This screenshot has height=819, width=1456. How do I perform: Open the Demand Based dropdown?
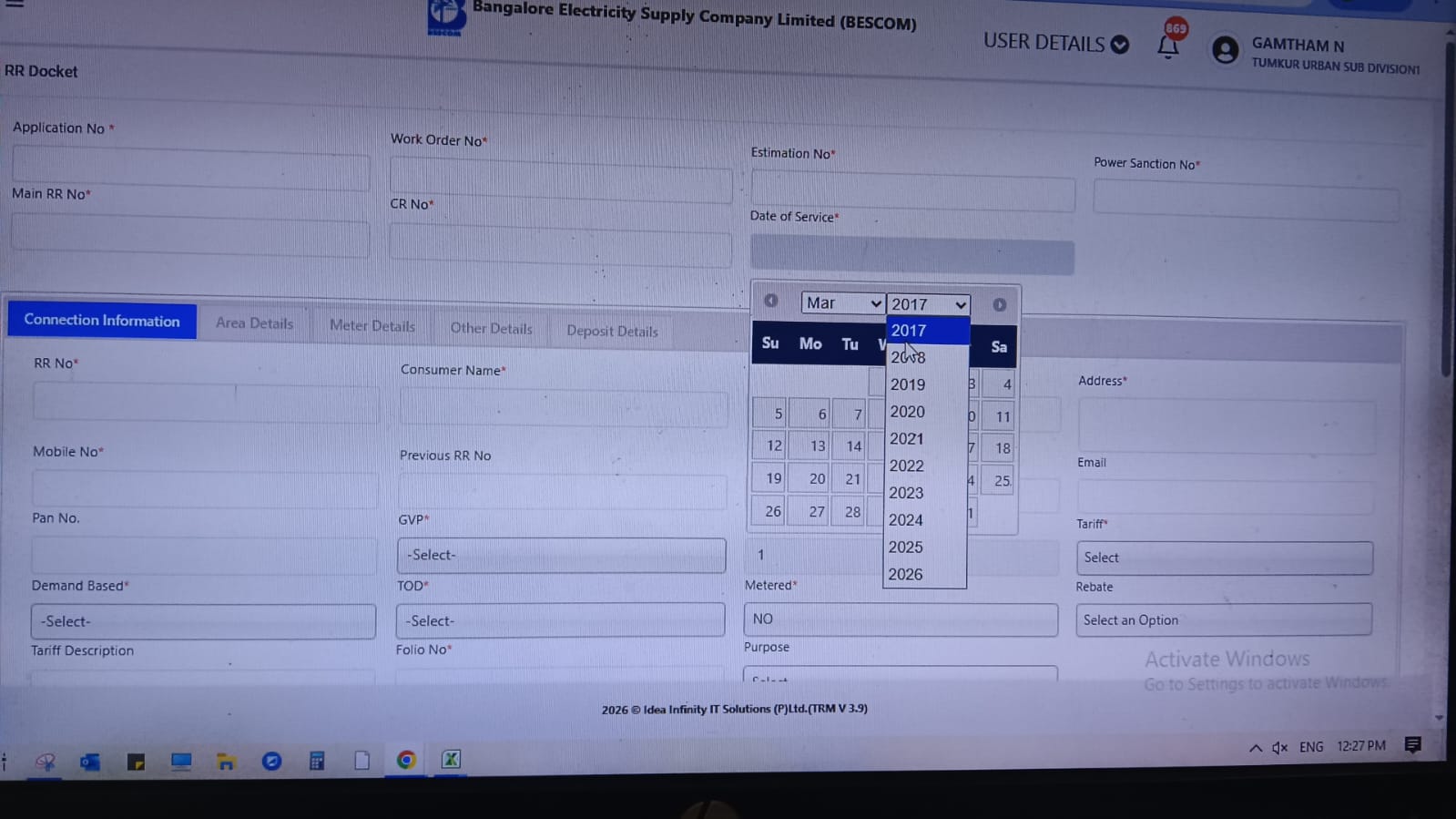(x=203, y=621)
